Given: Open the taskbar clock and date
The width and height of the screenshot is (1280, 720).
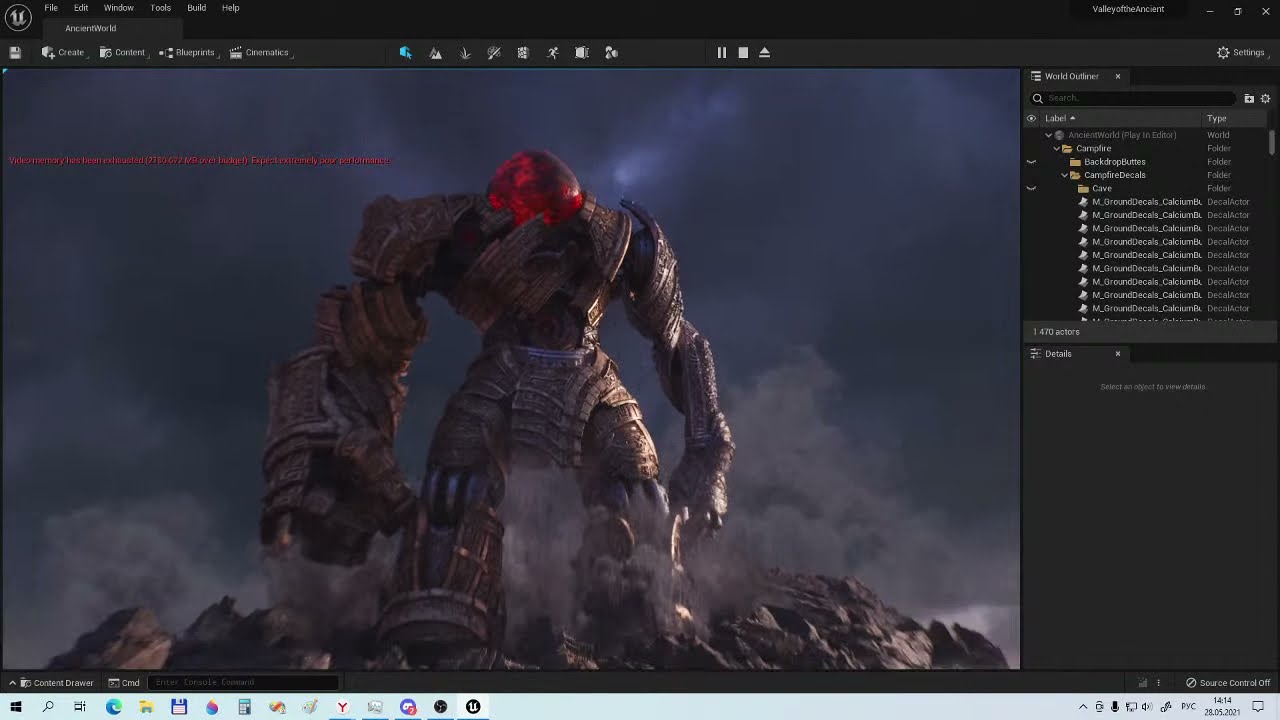Looking at the screenshot, I should tap(1222, 707).
